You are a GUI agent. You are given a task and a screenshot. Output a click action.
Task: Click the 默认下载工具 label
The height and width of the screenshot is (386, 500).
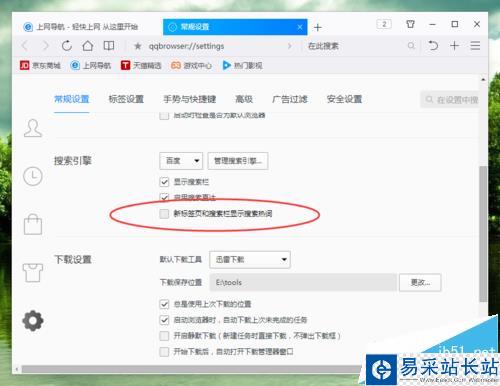(x=181, y=260)
